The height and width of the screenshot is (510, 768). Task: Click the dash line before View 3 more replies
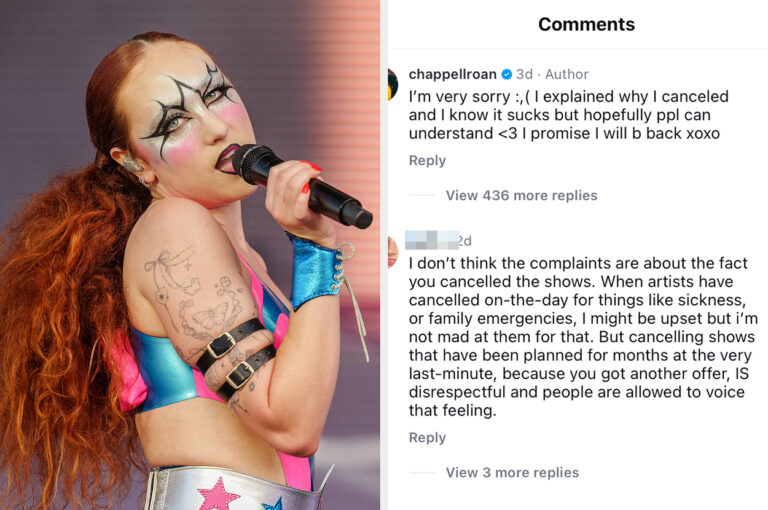pos(422,473)
